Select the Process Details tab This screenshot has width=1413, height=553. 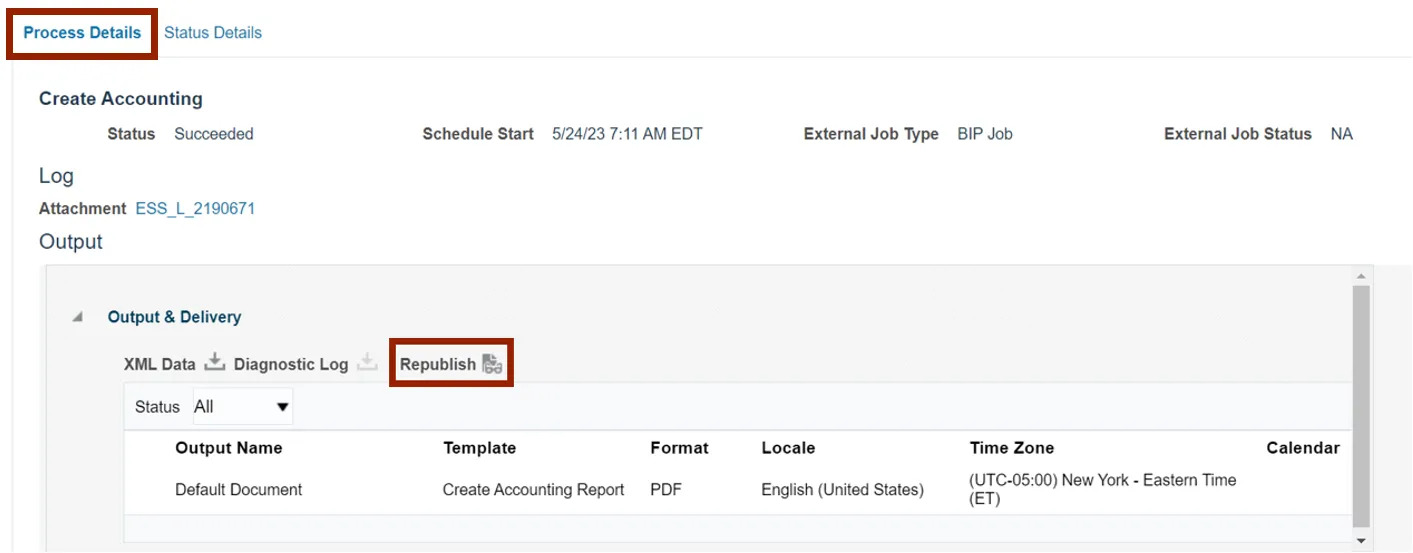point(82,33)
